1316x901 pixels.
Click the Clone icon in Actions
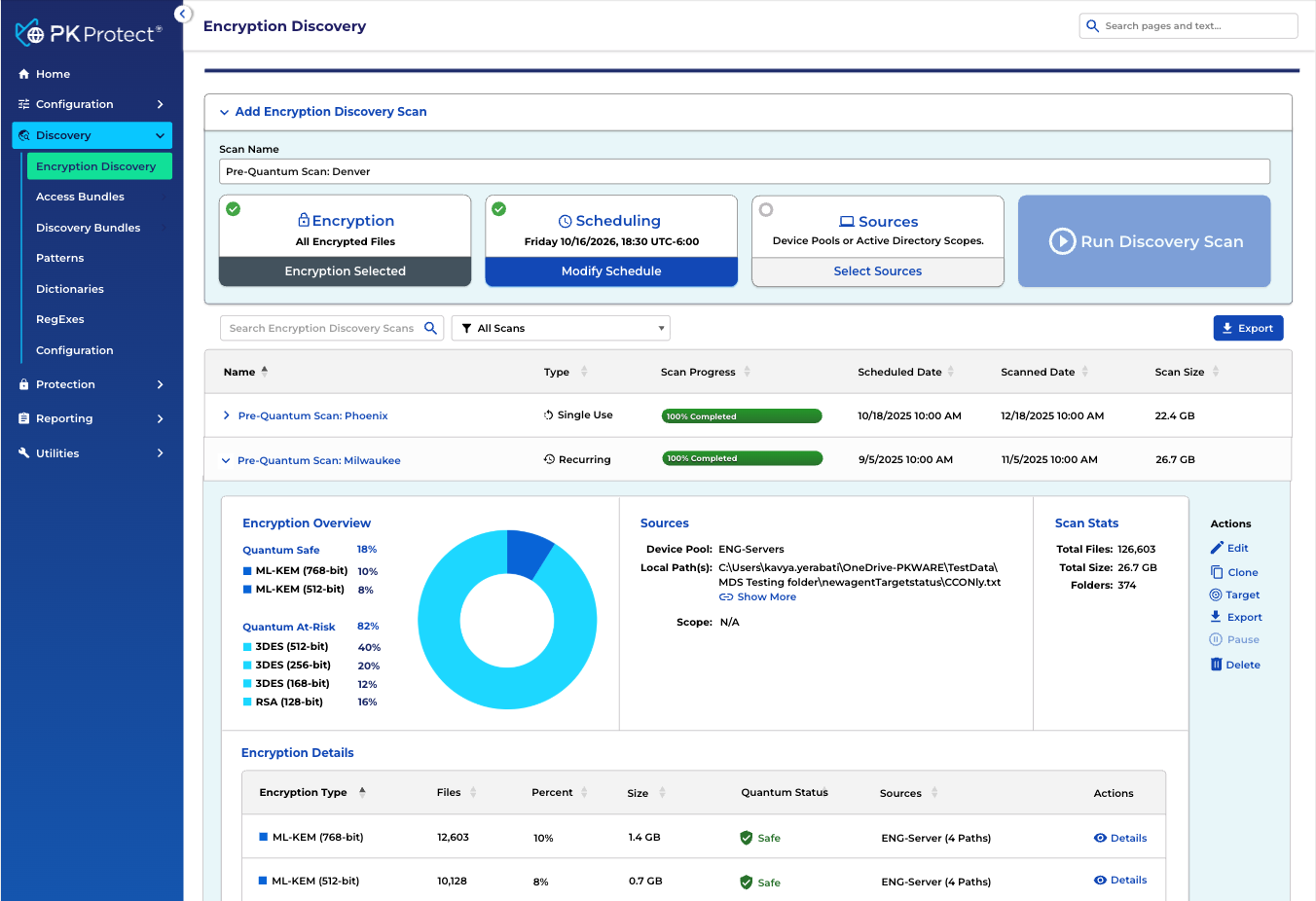(x=1217, y=572)
